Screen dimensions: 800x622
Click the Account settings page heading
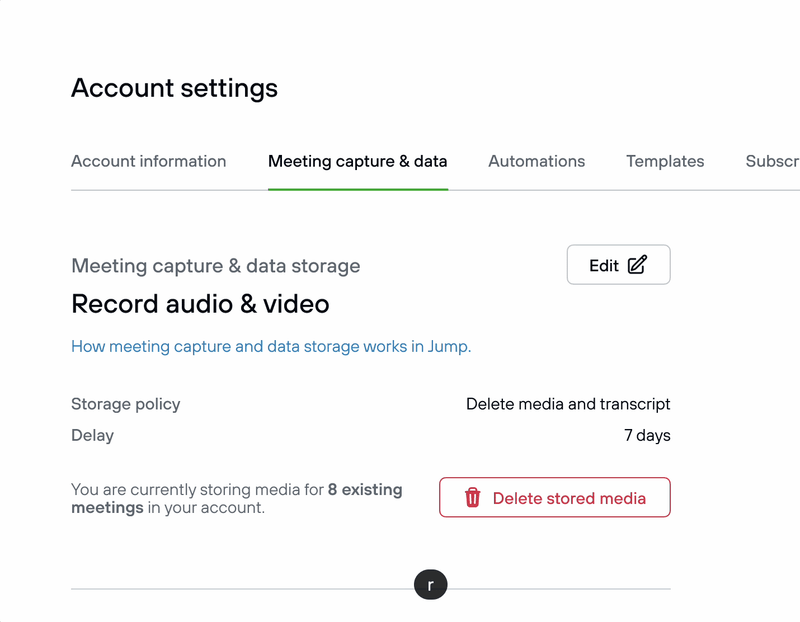(x=174, y=88)
